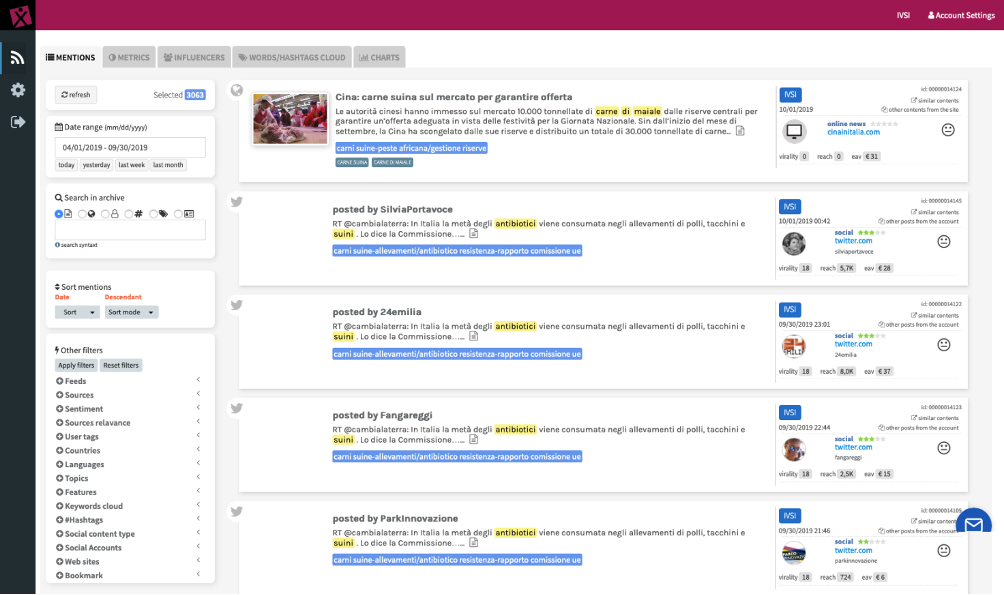The image size is (1004, 595).
Task: Open the Sort mode dropdown
Action: pyautogui.click(x=131, y=312)
